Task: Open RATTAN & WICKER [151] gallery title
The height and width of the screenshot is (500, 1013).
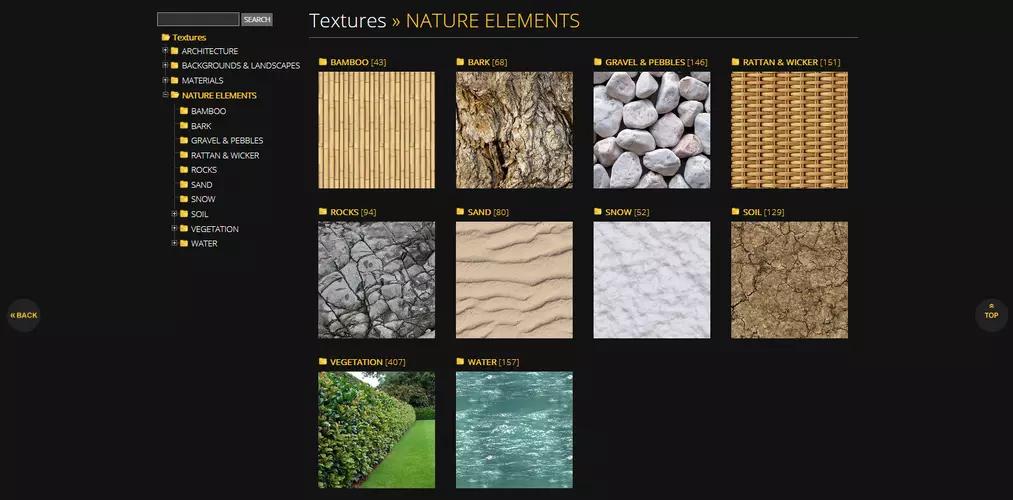Action: tap(791, 63)
